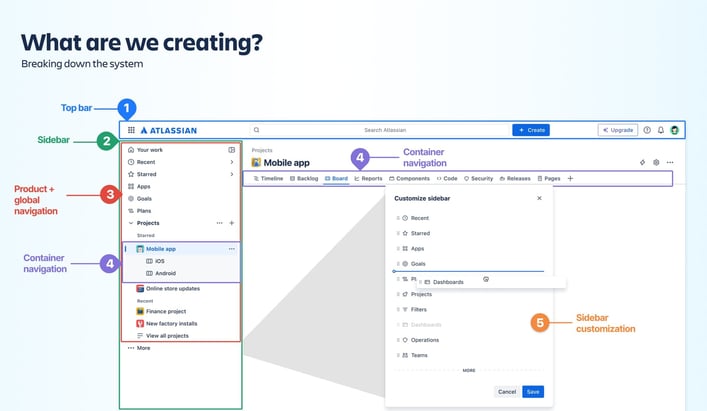707x411 pixels.
Task: Open the app switcher grid icon
Action: coord(131,130)
